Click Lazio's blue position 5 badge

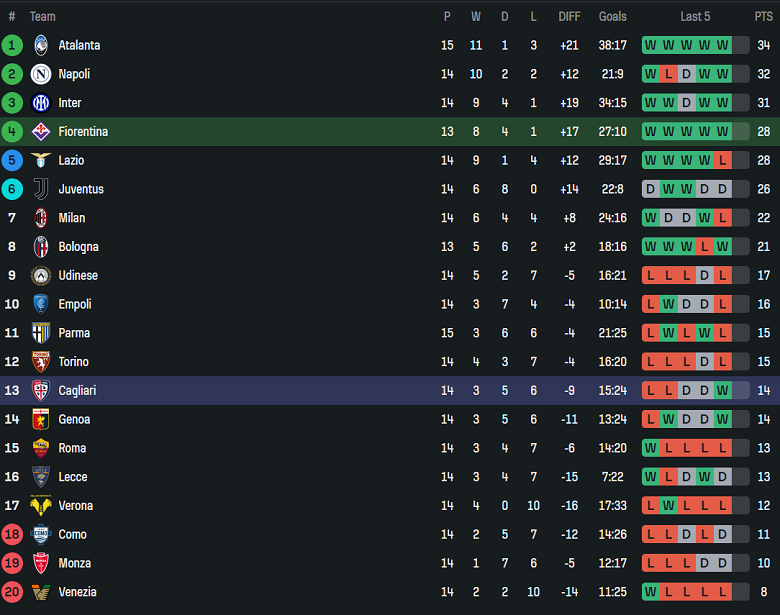(x=12, y=161)
